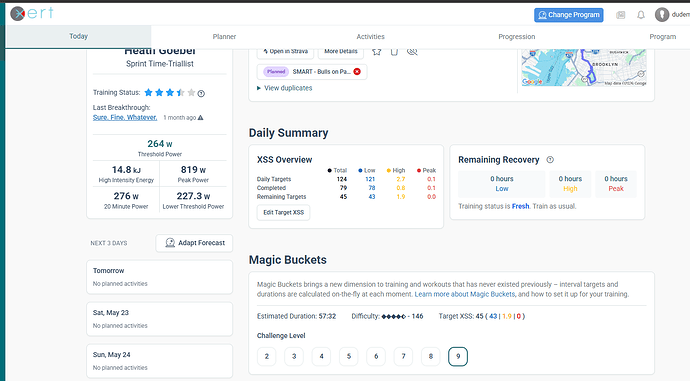690x381 pixels.
Task: Open the user avatar menu
Action: pyautogui.click(x=661, y=15)
